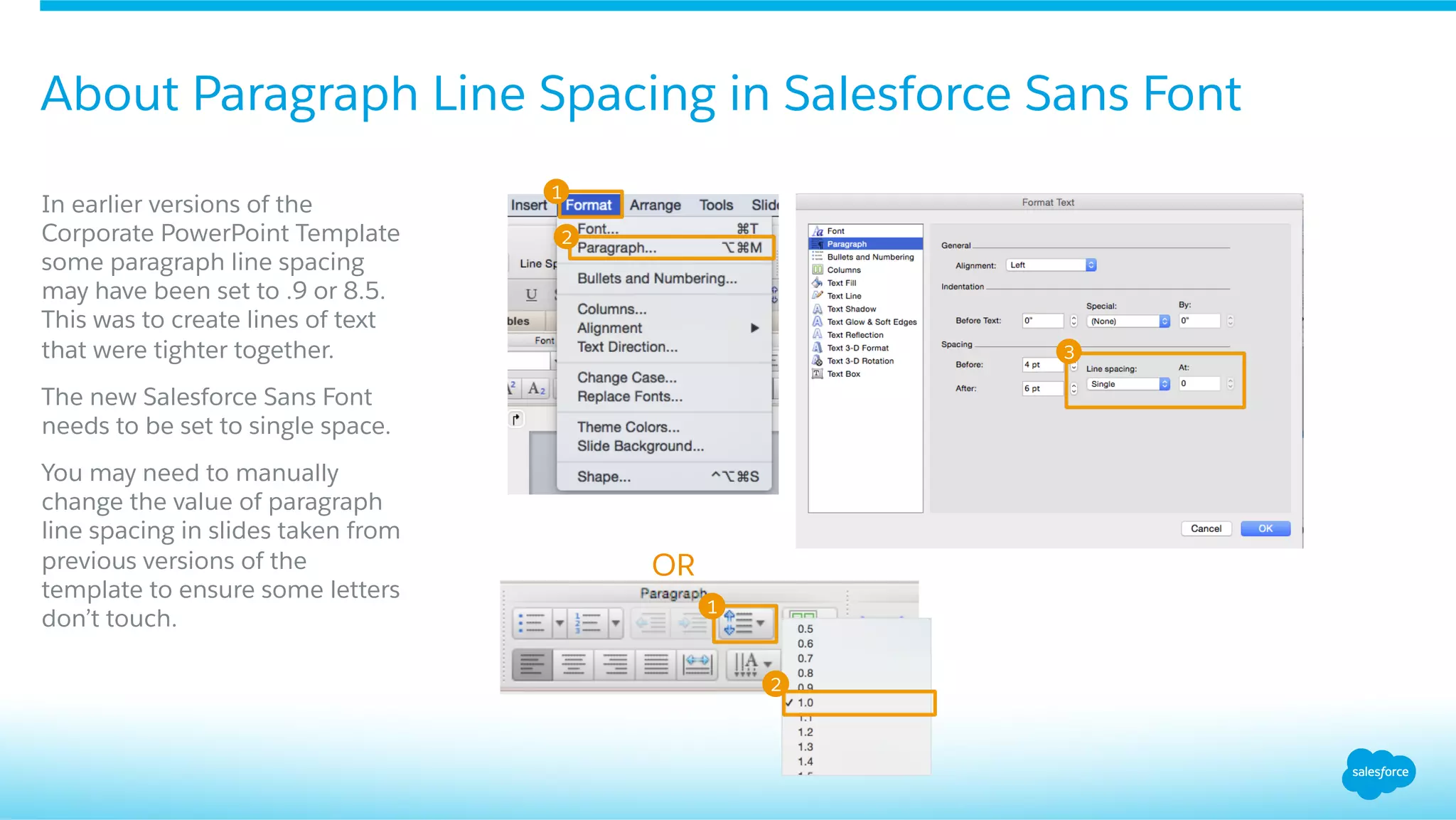Open the line spacing button in Paragraph ribbon
1456x820 pixels.
point(745,624)
